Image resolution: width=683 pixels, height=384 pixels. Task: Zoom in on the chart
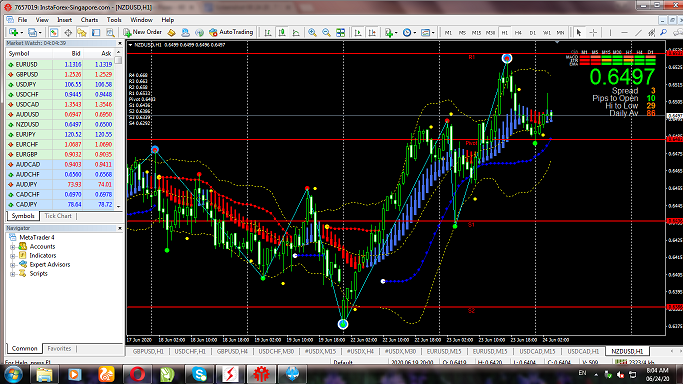[x=312, y=33]
